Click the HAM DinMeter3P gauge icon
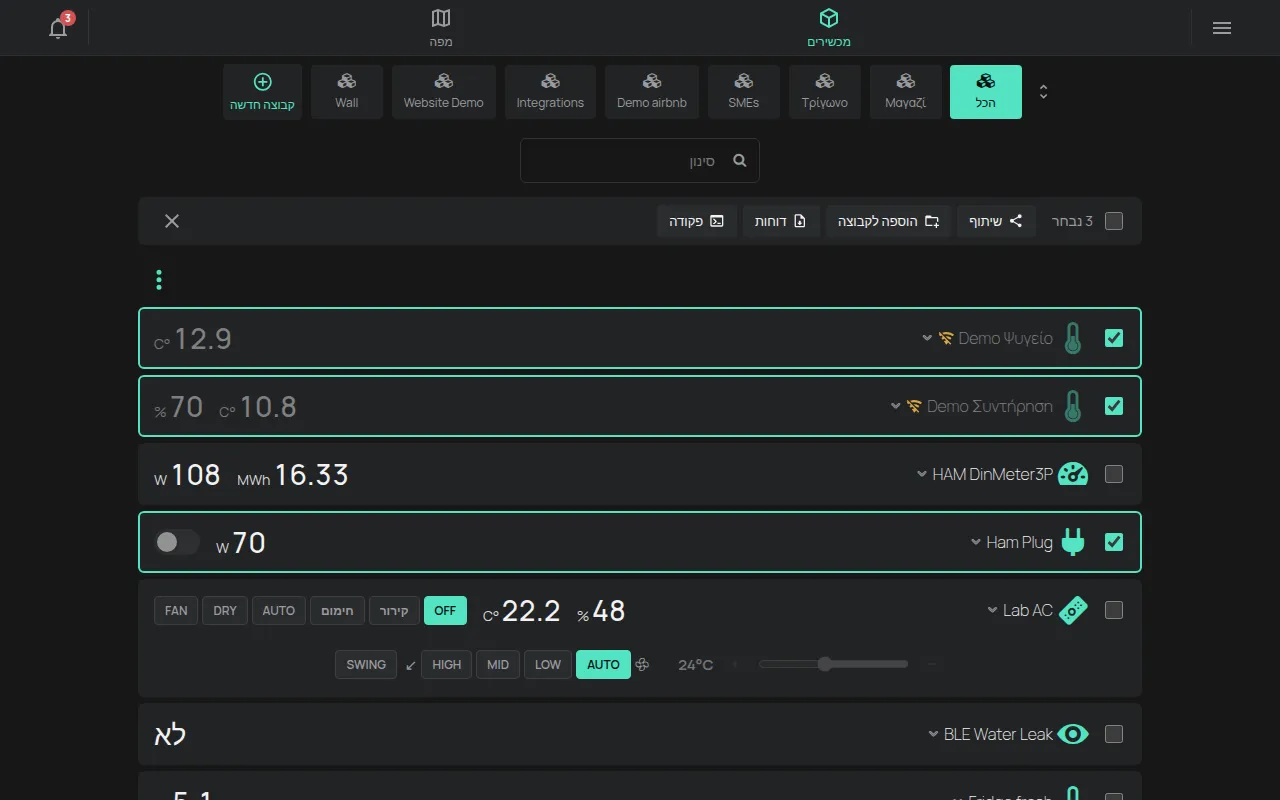Screen dimensions: 1280x800 tap(1073, 474)
